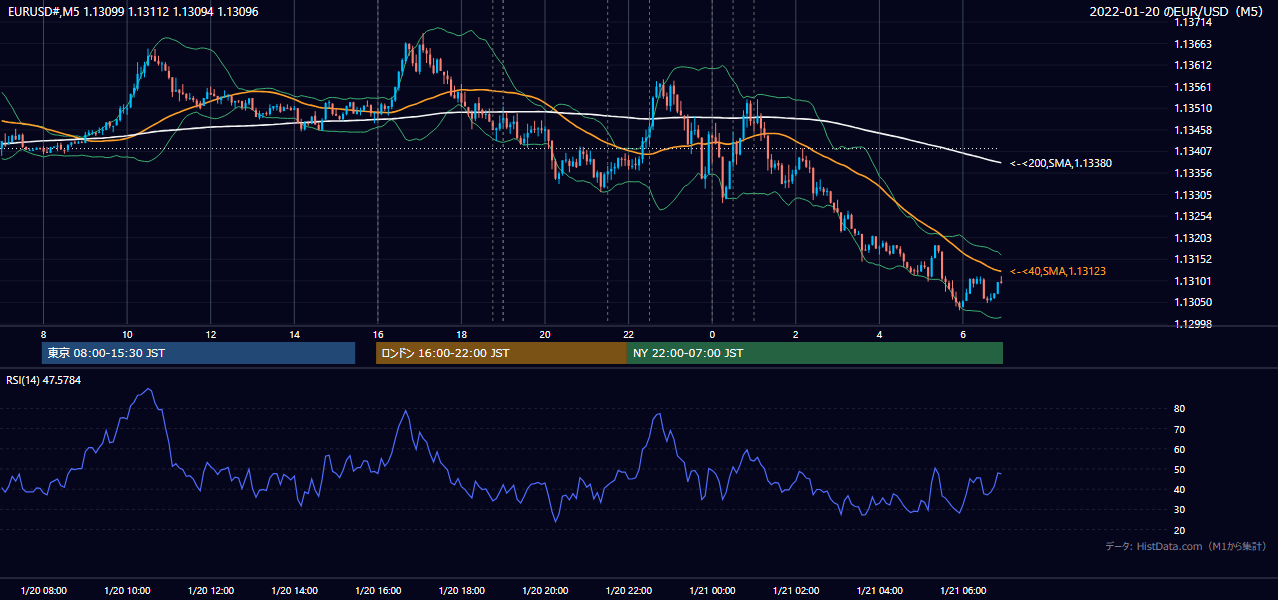Click the HistData.com data source credit
Screen dimensions: 1278x600
[x=1186, y=546]
